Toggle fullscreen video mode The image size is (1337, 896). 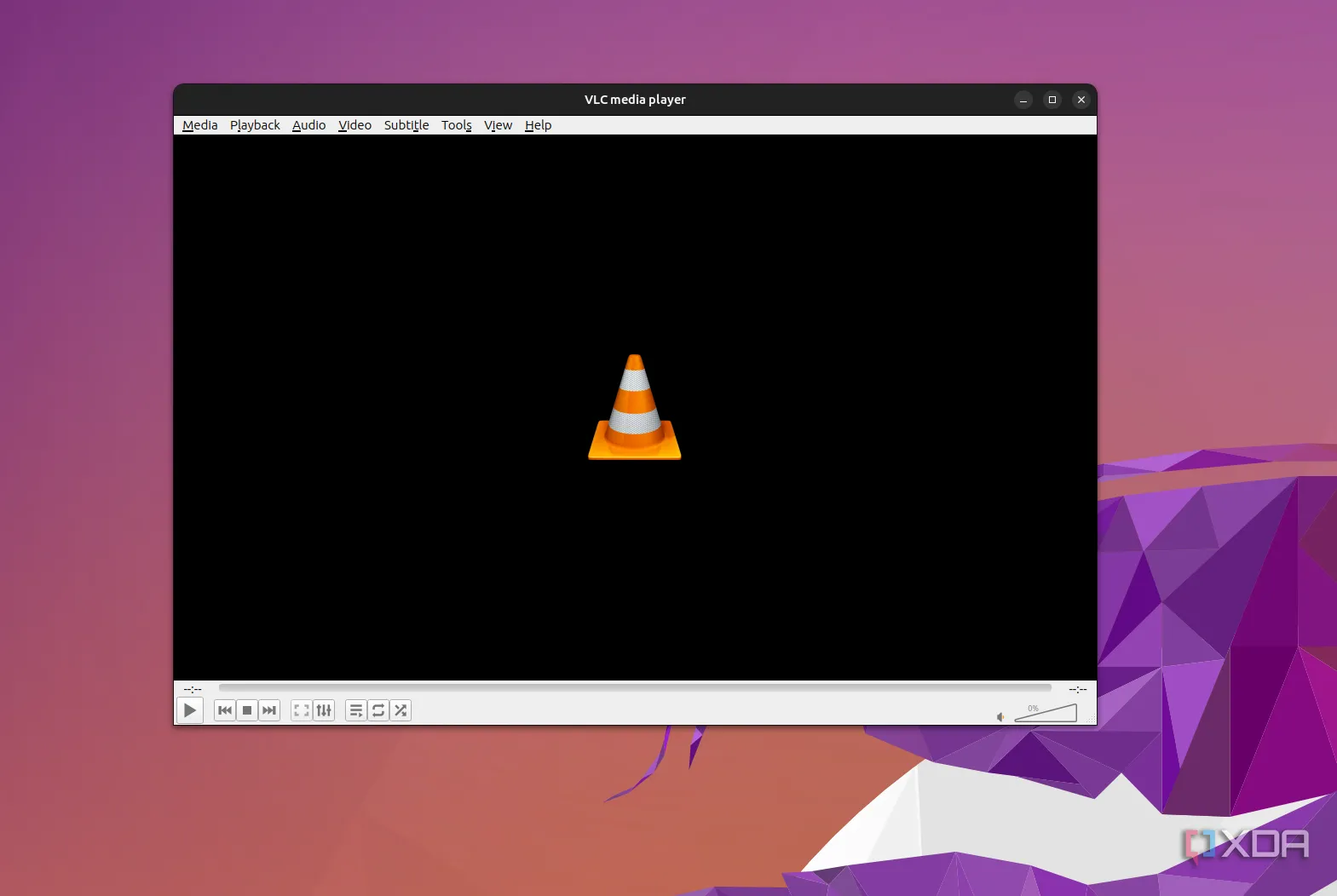click(302, 710)
